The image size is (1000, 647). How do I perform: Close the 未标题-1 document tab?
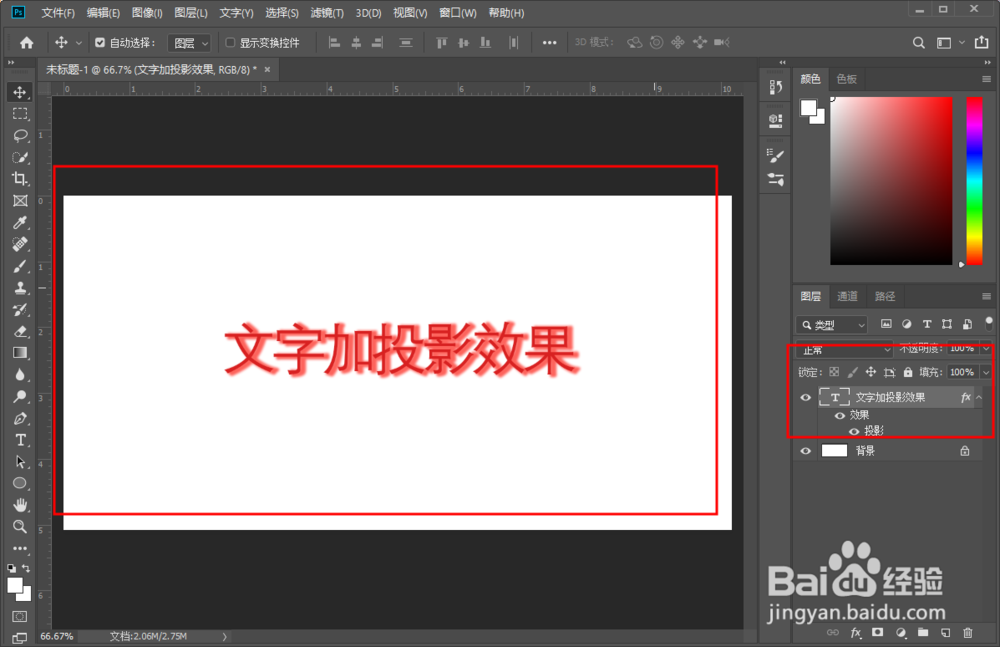tap(267, 70)
